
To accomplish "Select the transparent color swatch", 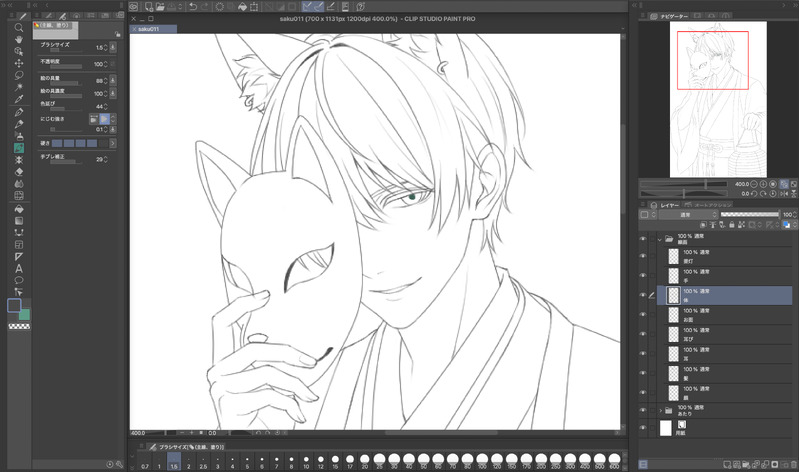I will click(19, 326).
